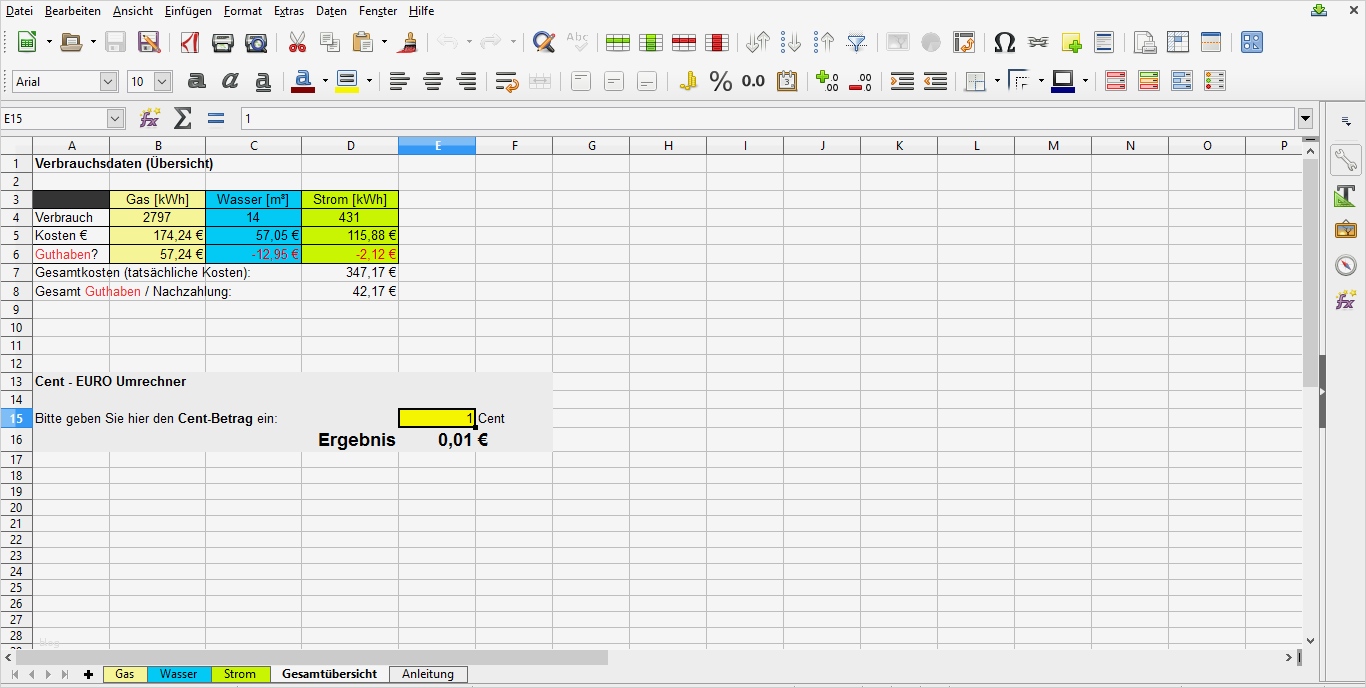Apply dark red font color

303,81
